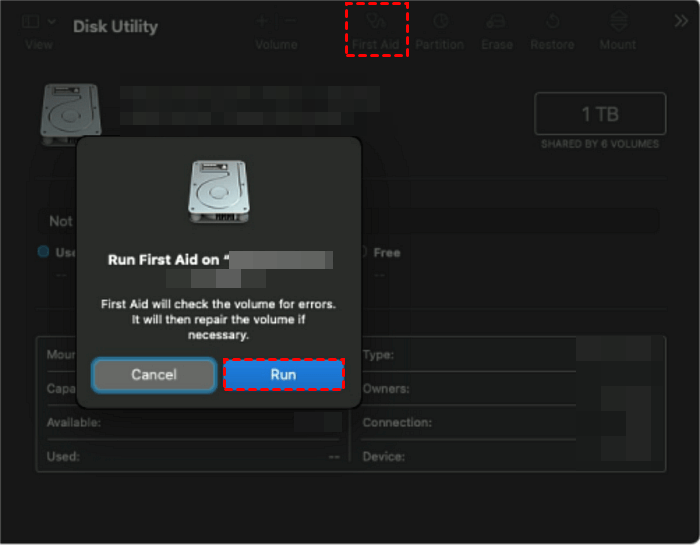The image size is (700, 545).
Task: Click the blue Used legend dot
Action: coord(43,252)
